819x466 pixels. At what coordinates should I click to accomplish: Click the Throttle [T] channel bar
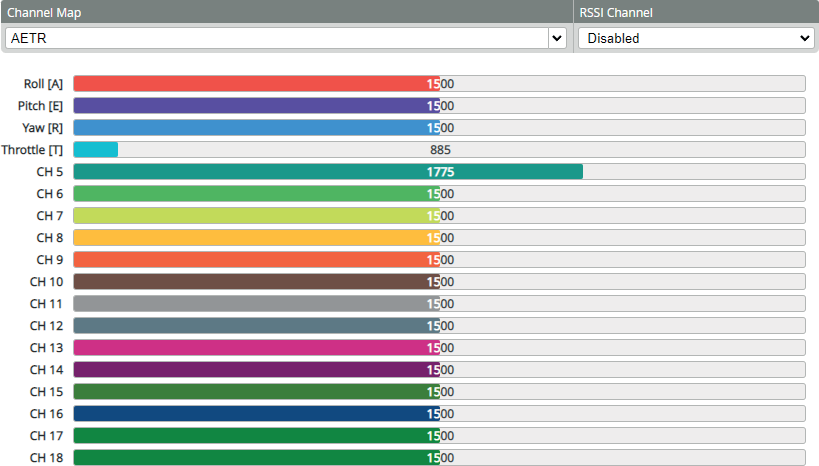(x=439, y=150)
